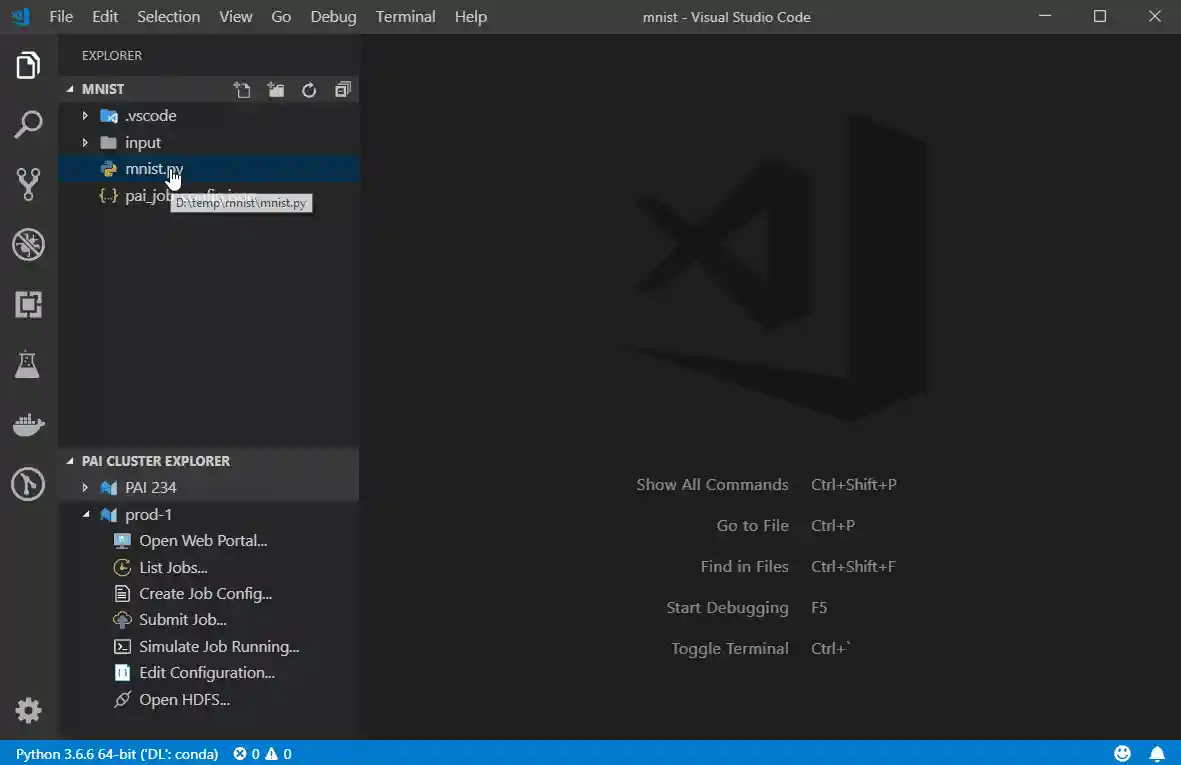Minimize the Visual Studio Code window
This screenshot has width=1181, height=765.
(1045, 17)
